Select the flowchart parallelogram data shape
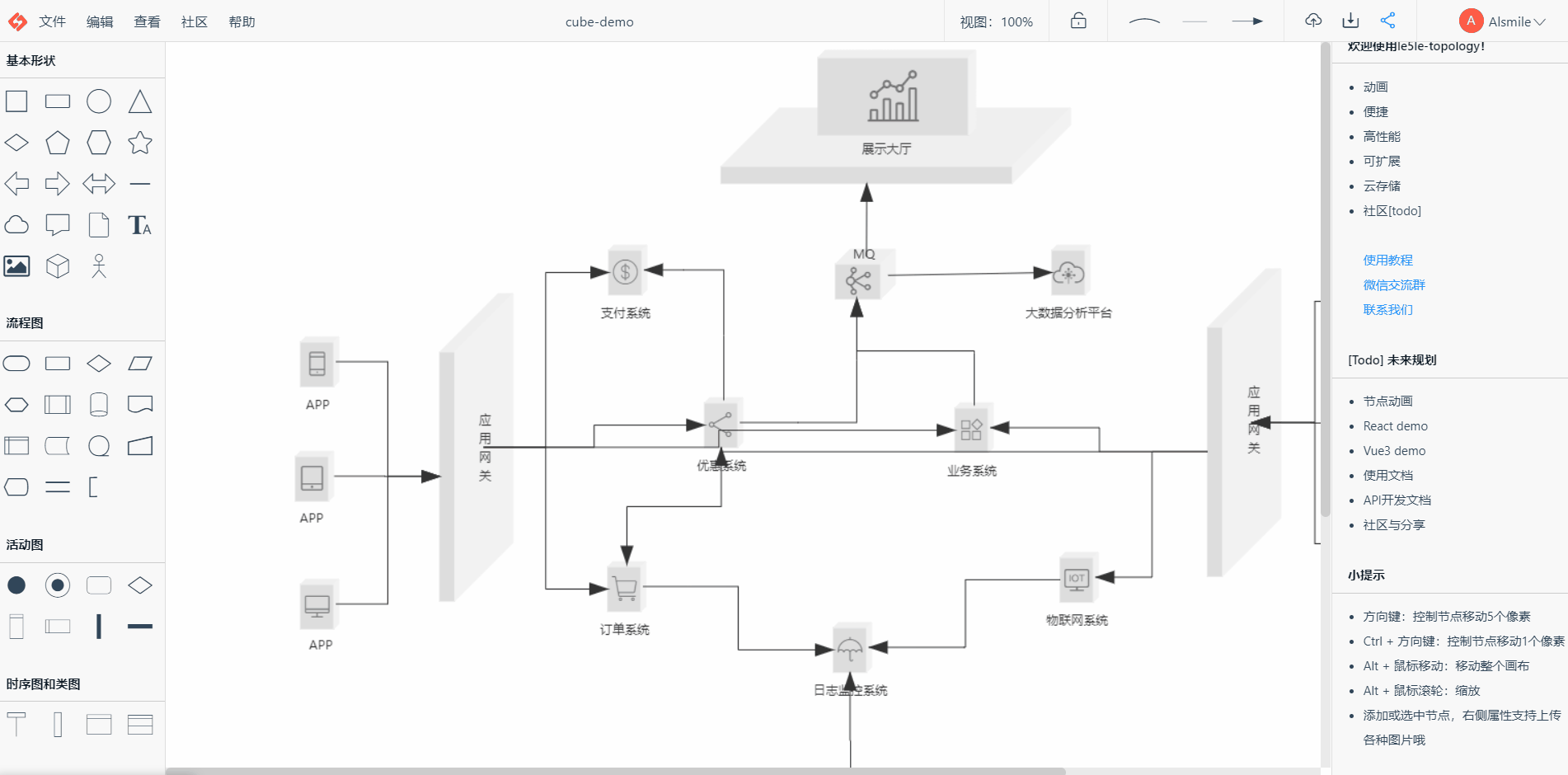The height and width of the screenshot is (775, 1568). click(x=140, y=364)
